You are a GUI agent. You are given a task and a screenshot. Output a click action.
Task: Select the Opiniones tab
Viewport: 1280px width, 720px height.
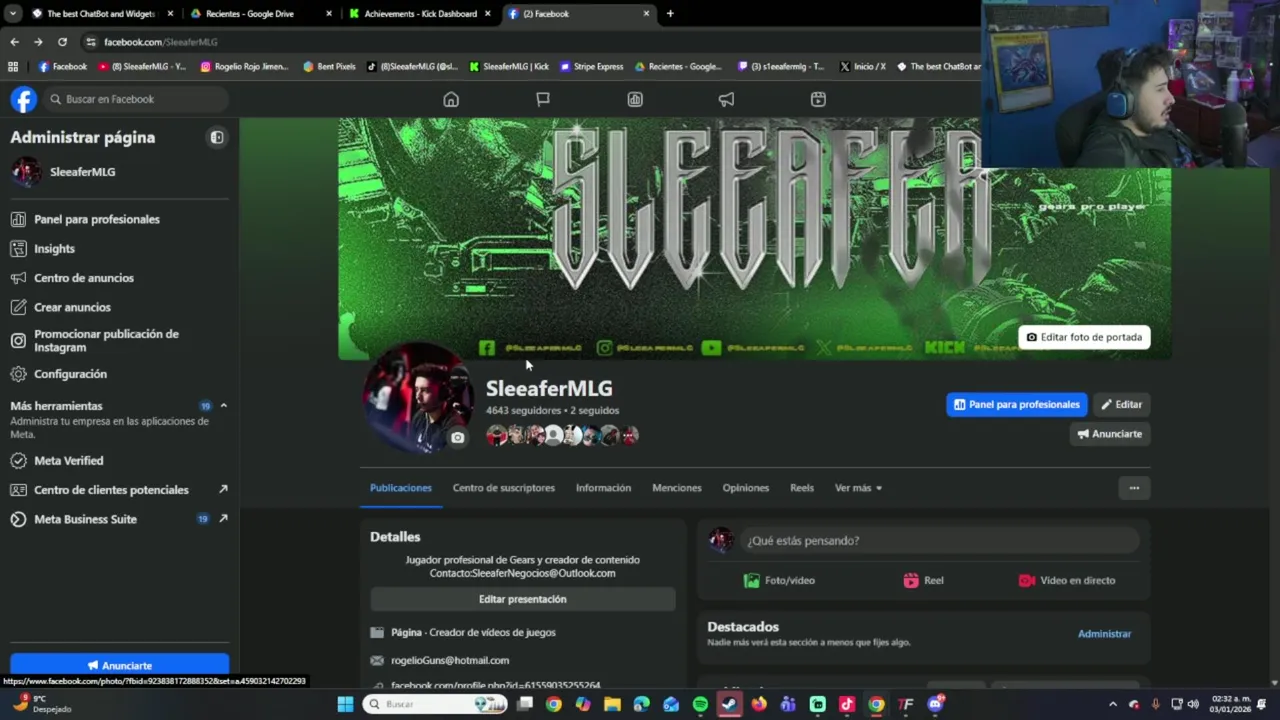click(x=746, y=488)
